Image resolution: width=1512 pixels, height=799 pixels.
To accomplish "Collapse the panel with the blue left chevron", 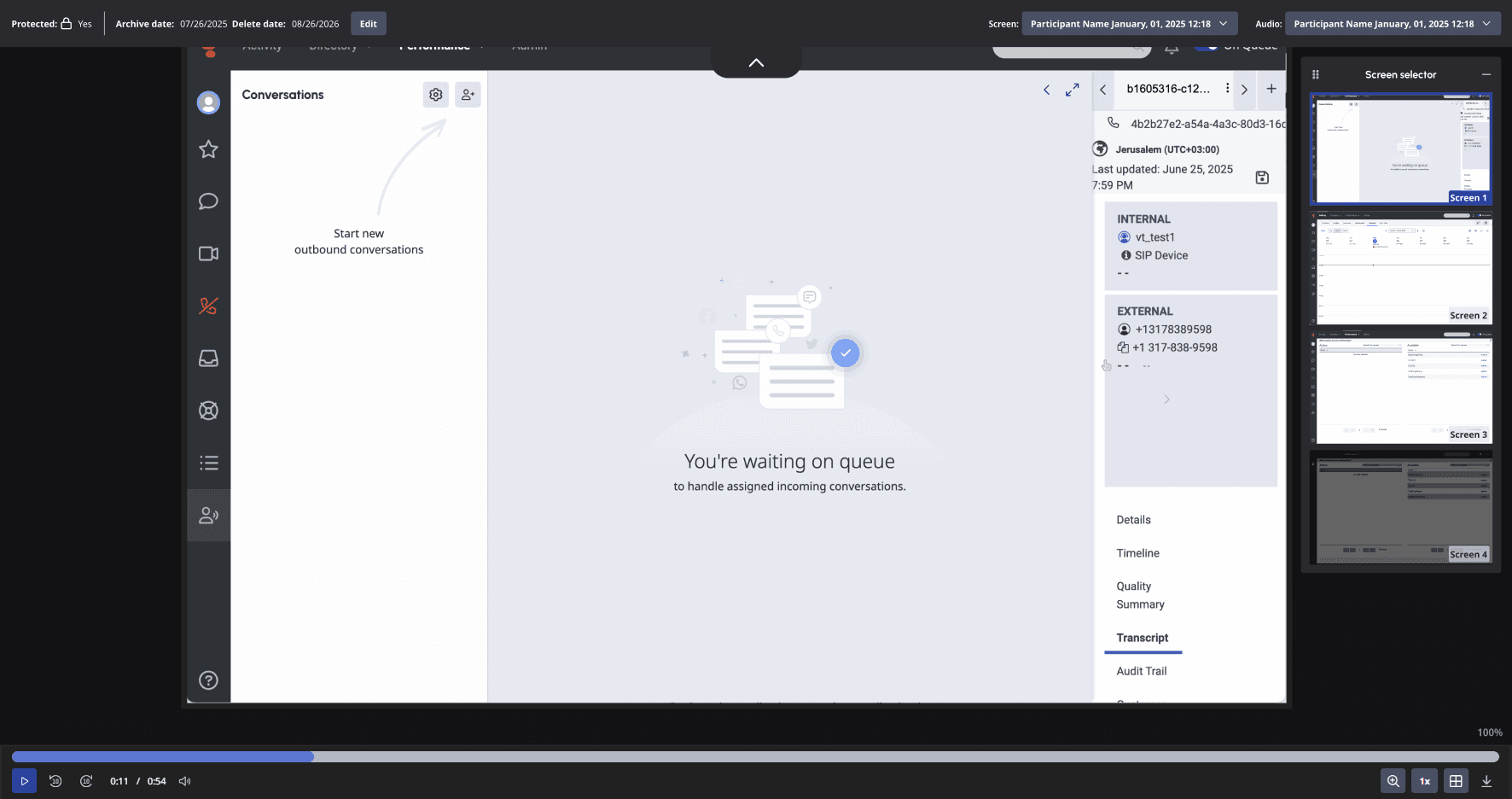I will pos(1046,90).
